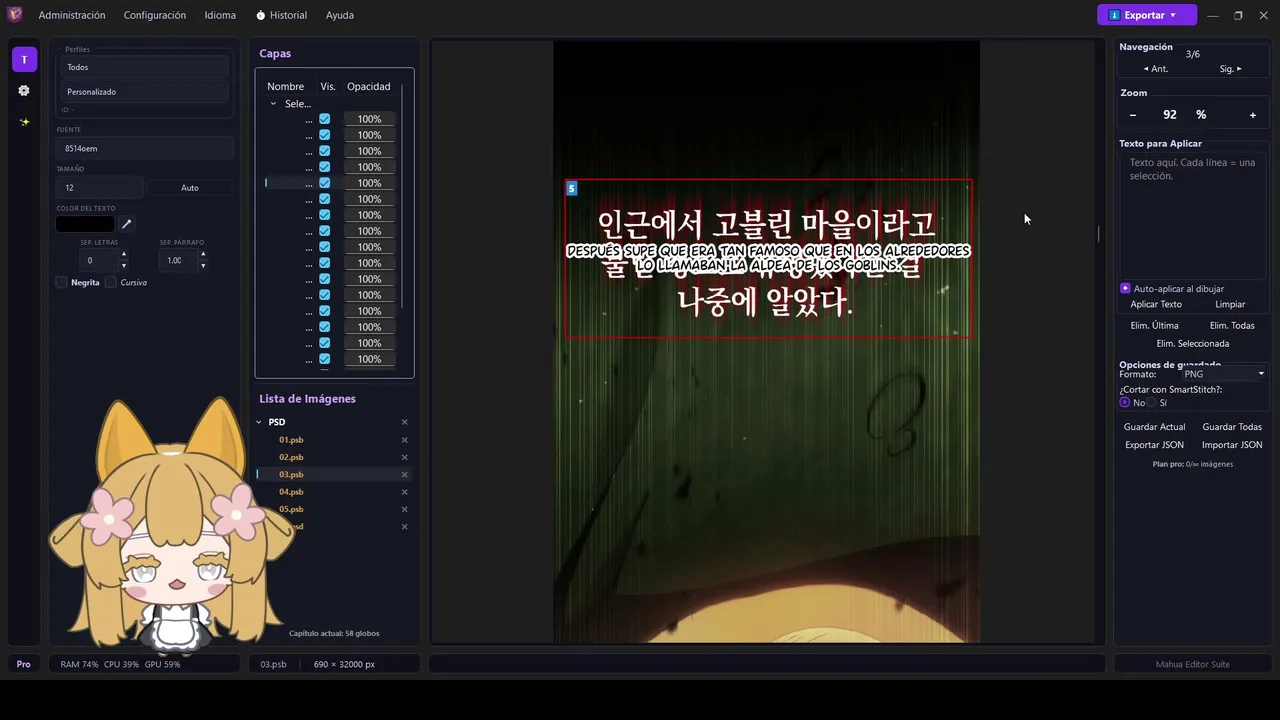Viewport: 1280px width, 720px height.
Task: Collapse the PSD folder in image list
Action: (x=259, y=422)
